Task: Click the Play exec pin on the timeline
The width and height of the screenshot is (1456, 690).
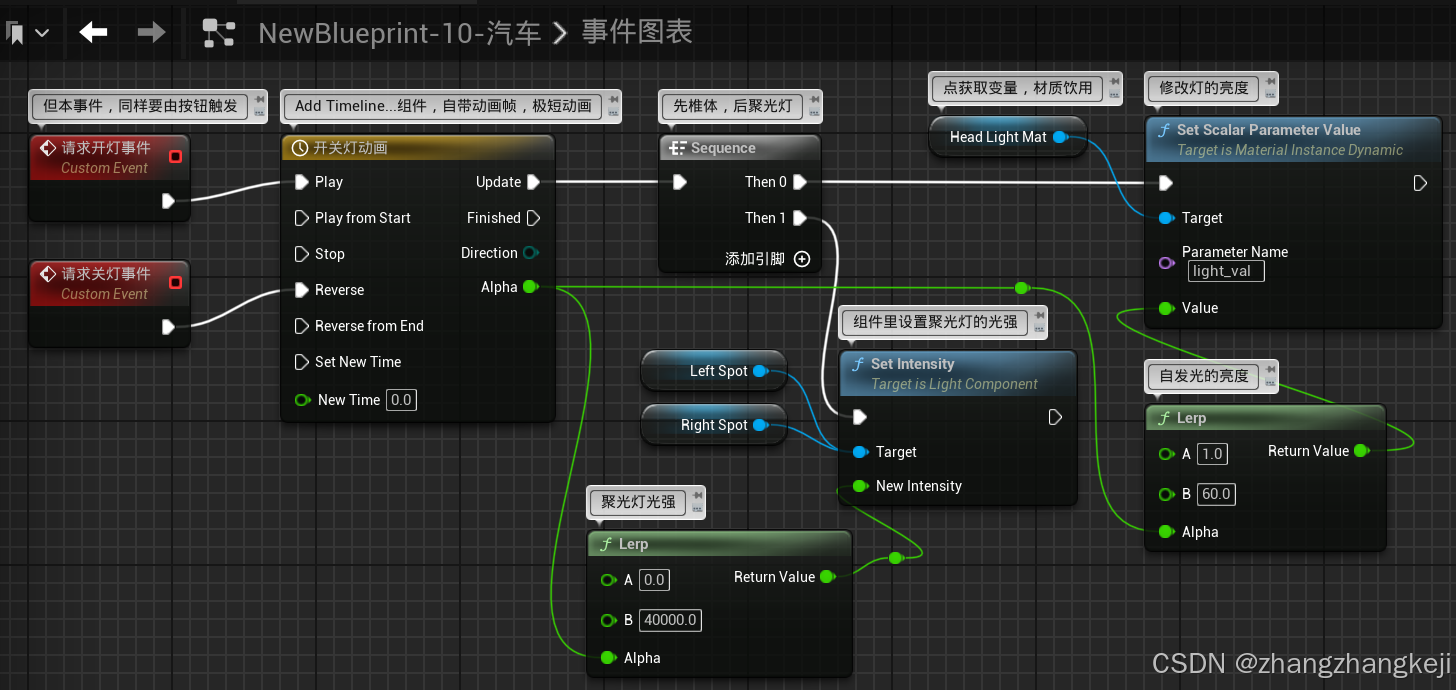Action: pos(302,182)
